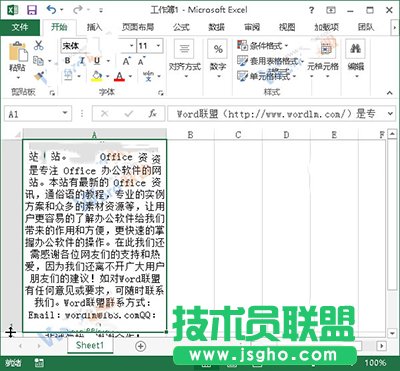Select column D header
The image size is (400, 371).
(x=286, y=134)
